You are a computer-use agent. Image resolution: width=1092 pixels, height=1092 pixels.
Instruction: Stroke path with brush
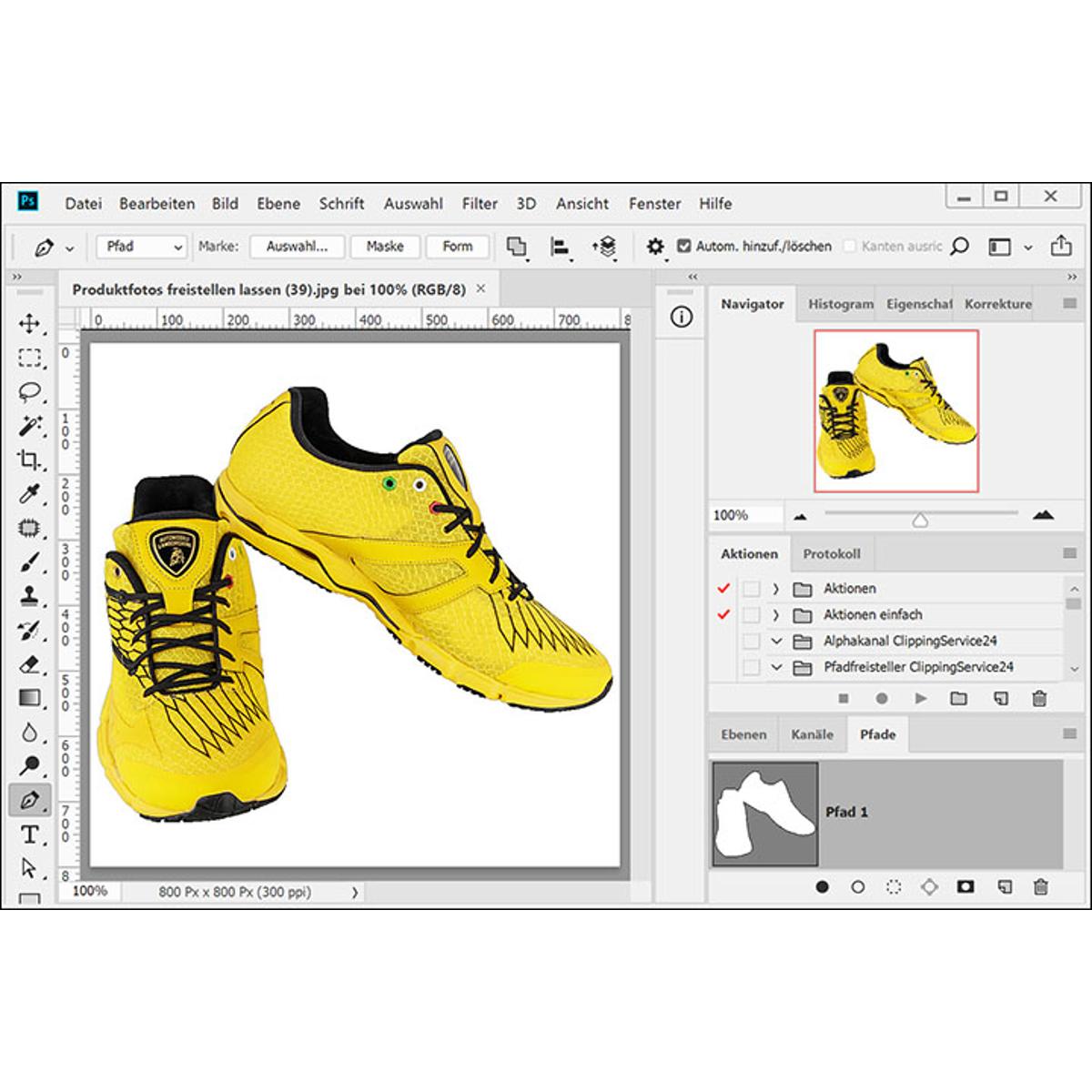857,886
